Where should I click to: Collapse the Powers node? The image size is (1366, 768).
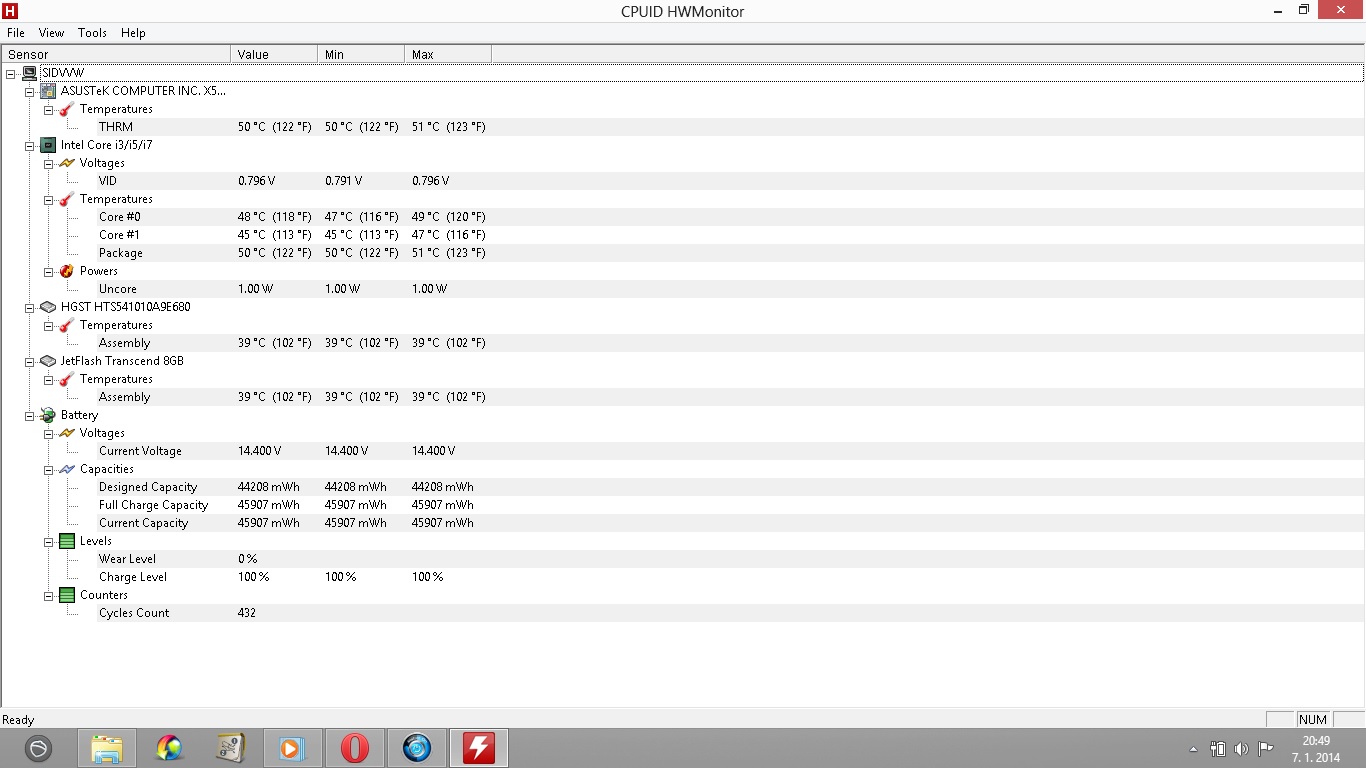(x=48, y=271)
